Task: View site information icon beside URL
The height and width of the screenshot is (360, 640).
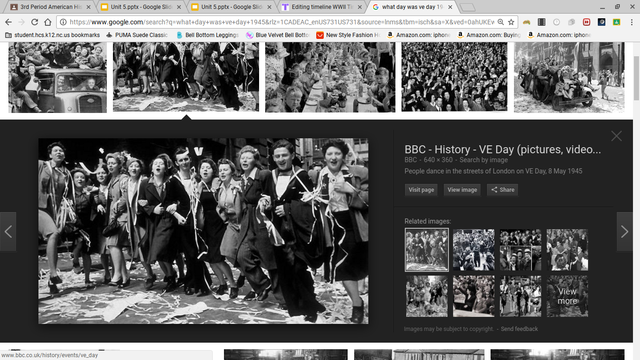Action: [x=62, y=22]
